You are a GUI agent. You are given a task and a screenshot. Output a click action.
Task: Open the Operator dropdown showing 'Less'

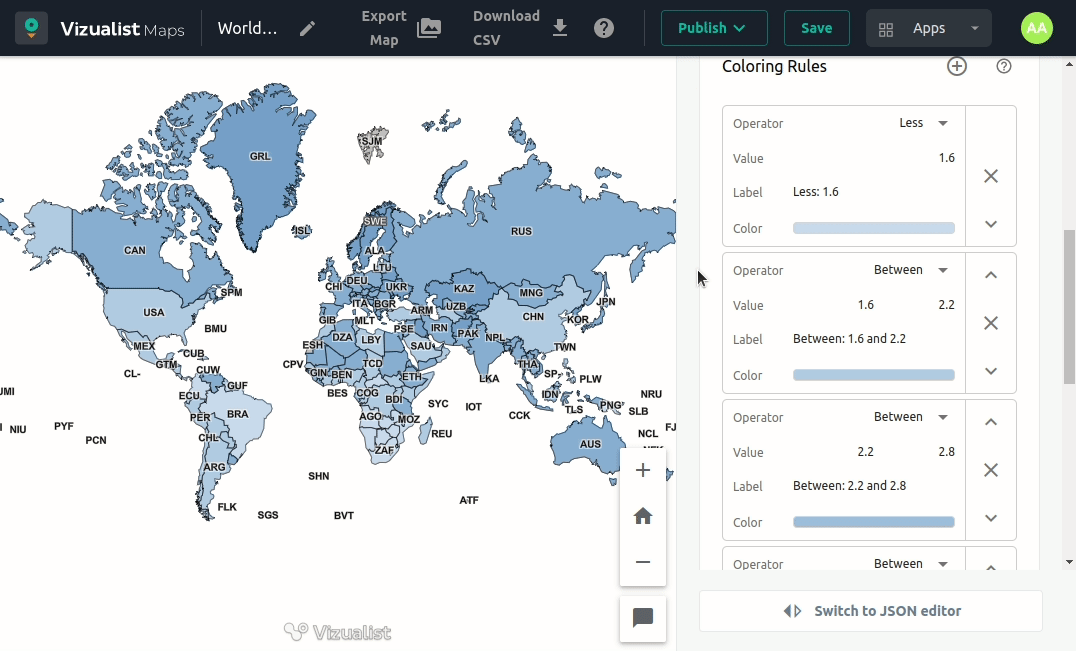[924, 123]
